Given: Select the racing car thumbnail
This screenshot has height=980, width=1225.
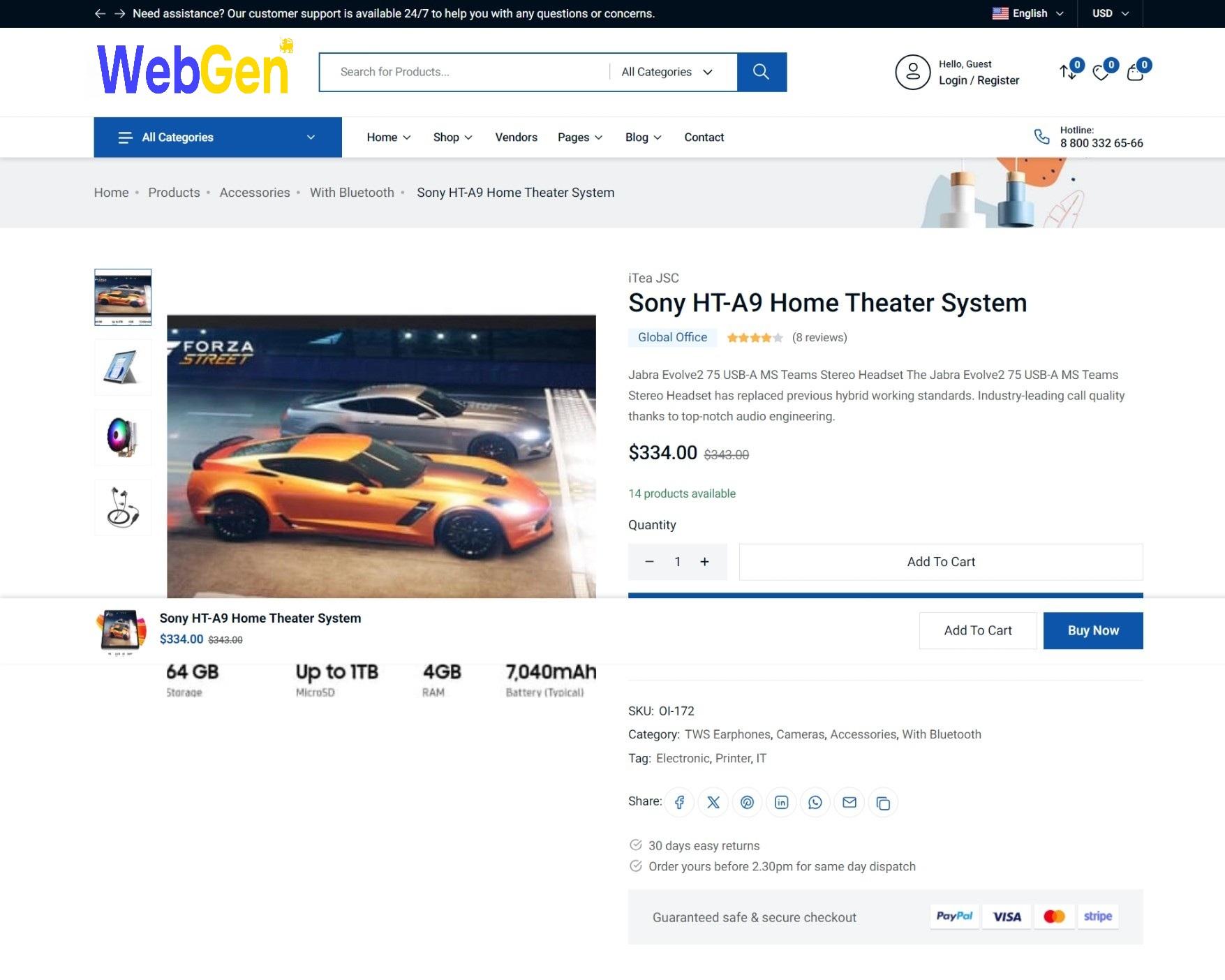Looking at the screenshot, I should (123, 297).
